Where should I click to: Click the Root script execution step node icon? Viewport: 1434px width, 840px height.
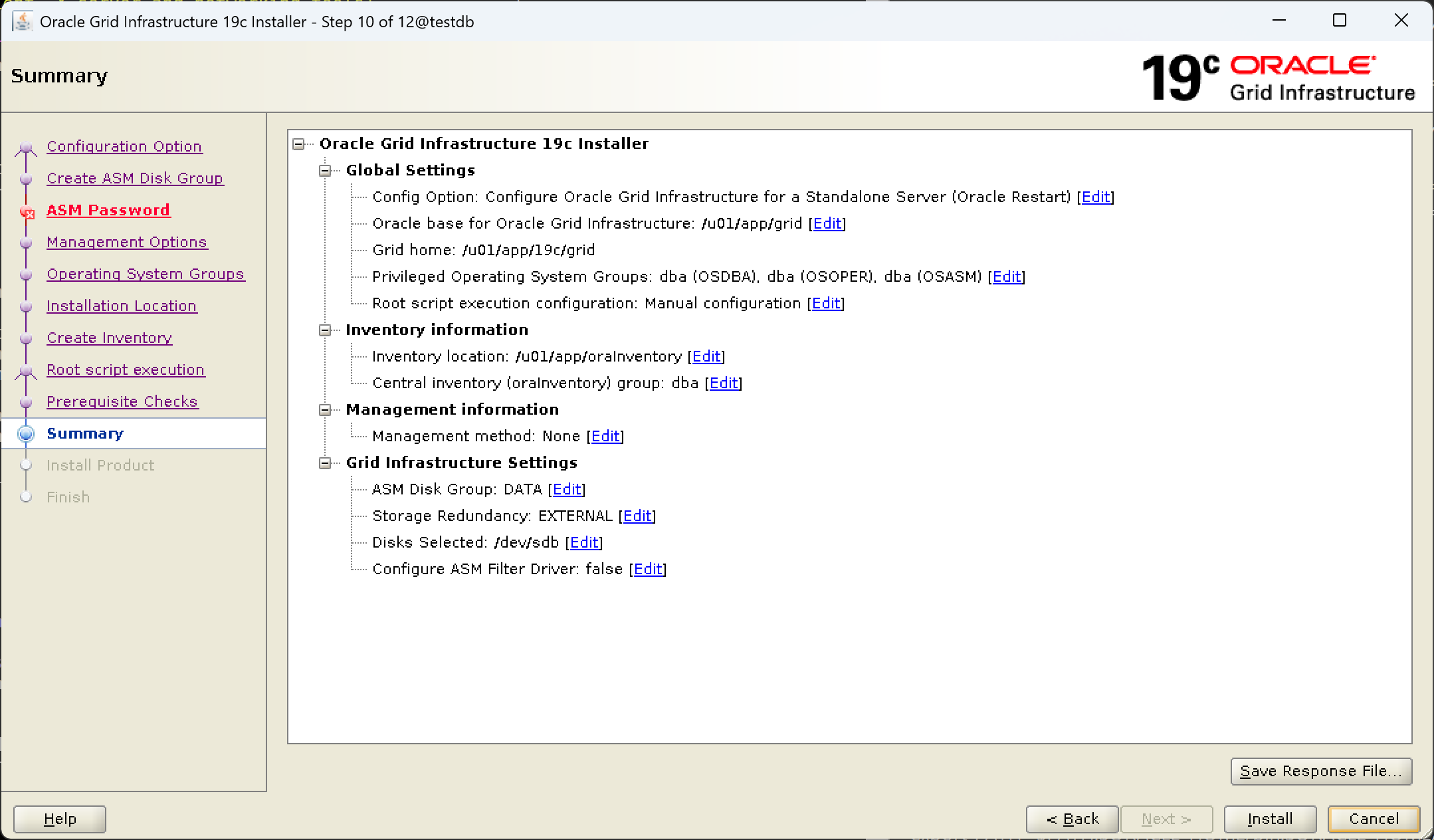point(26,371)
